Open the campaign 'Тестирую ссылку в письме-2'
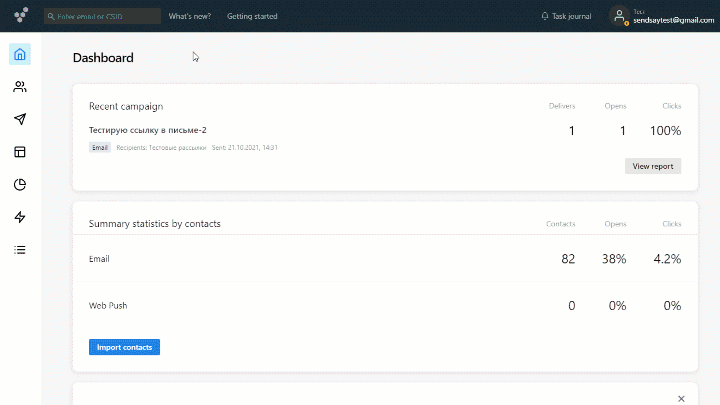The image size is (720, 405). click(x=147, y=130)
